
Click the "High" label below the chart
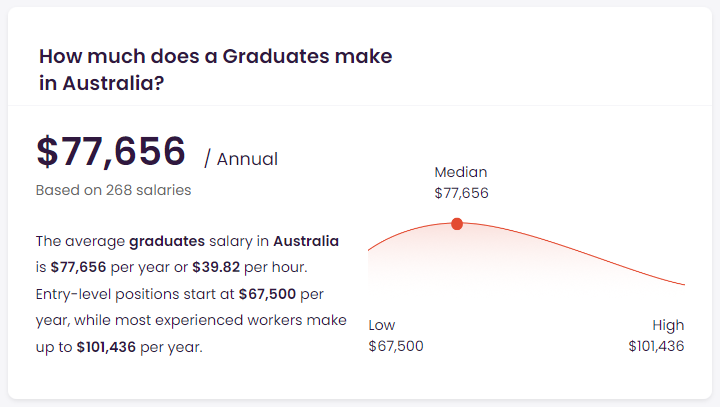coord(668,325)
